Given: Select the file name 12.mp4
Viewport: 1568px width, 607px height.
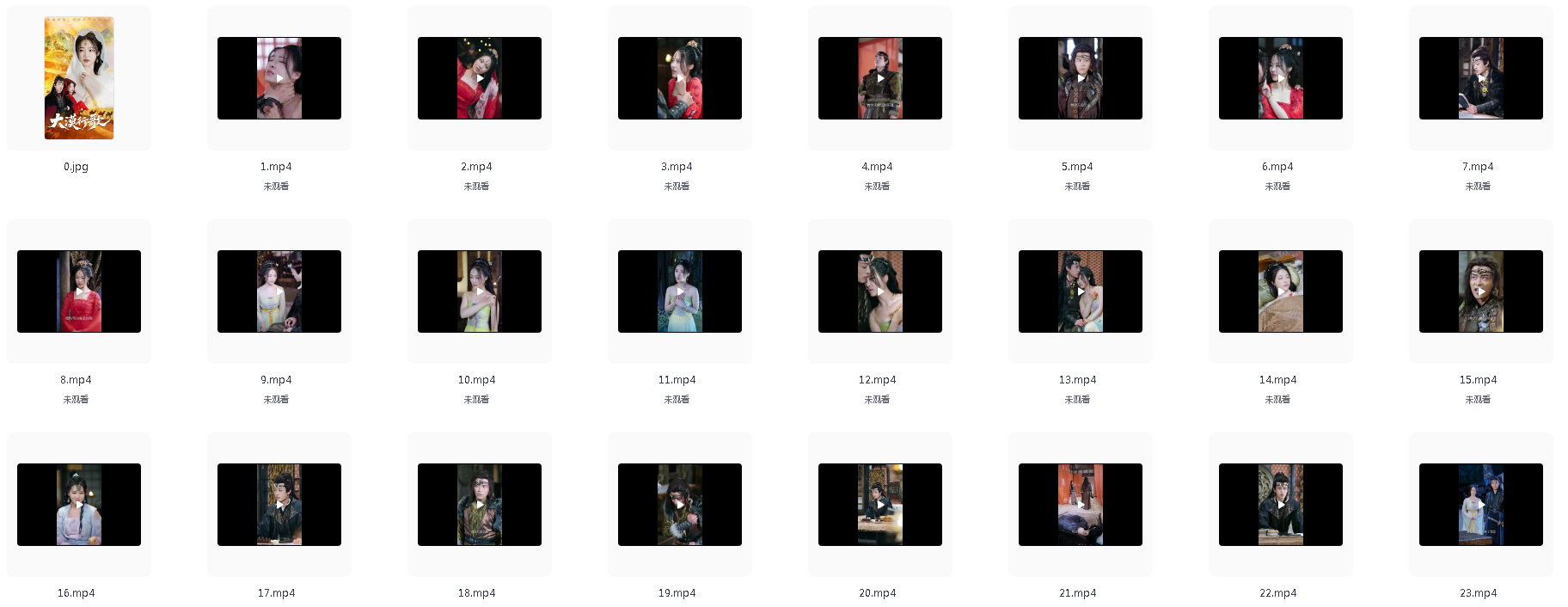Looking at the screenshot, I should tap(877, 380).
